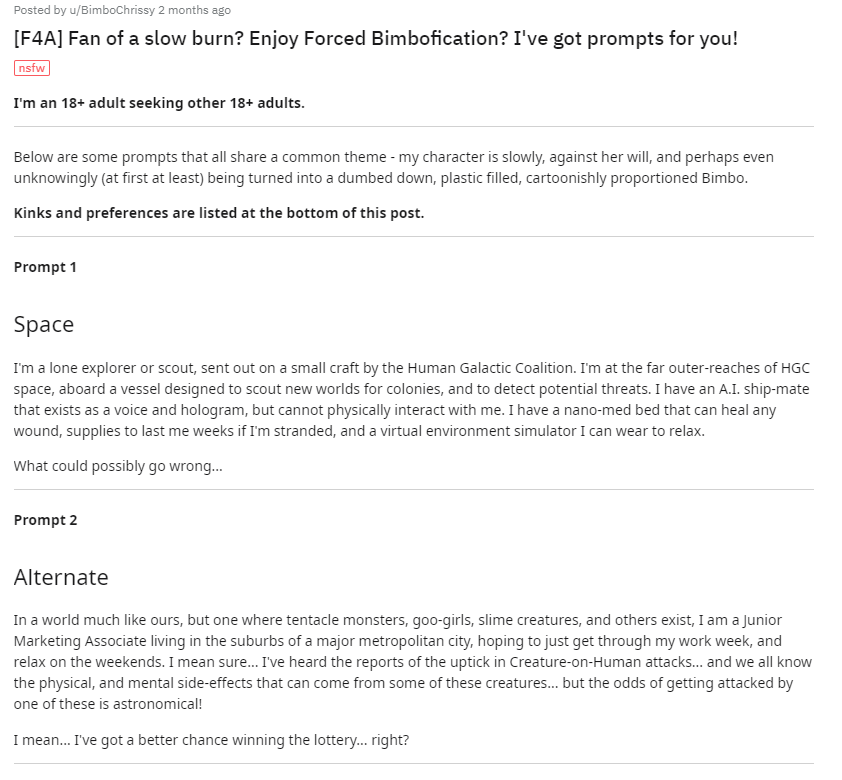Click the divider line above "Prompt 2"
The height and width of the screenshot is (780, 842).
tap(413, 490)
